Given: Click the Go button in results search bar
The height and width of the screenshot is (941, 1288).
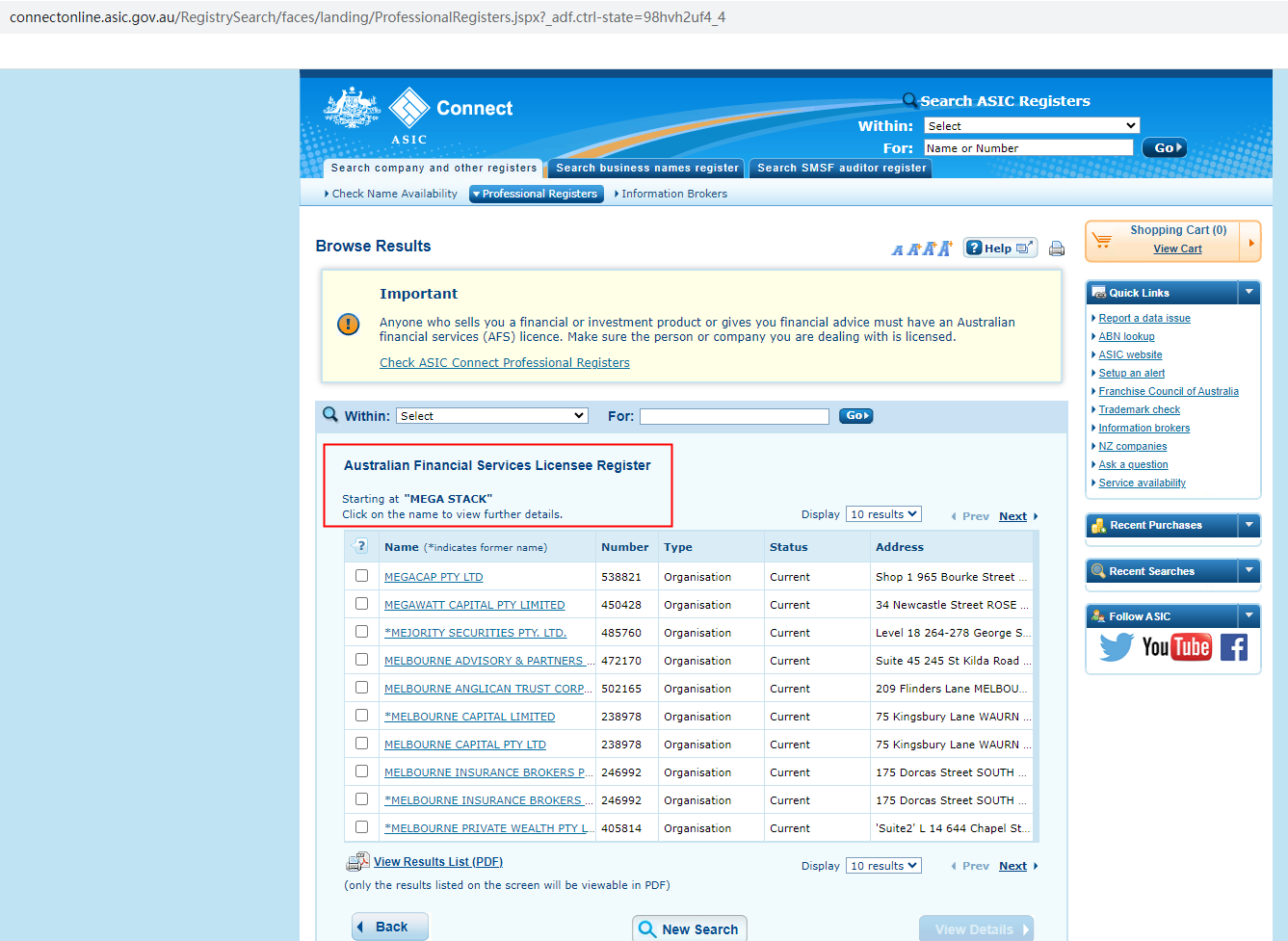Looking at the screenshot, I should tap(855, 416).
